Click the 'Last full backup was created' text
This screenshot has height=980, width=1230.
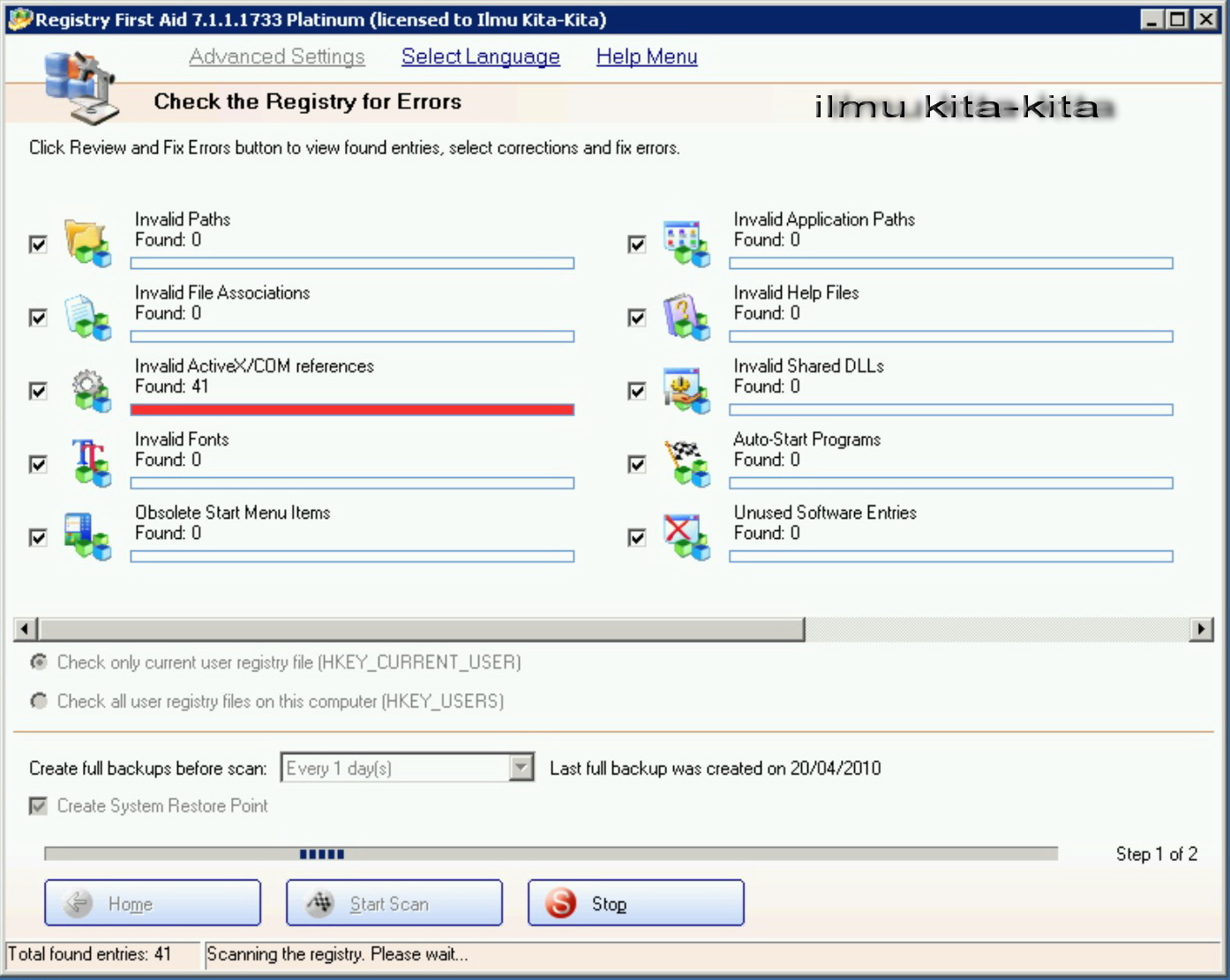tap(716, 768)
